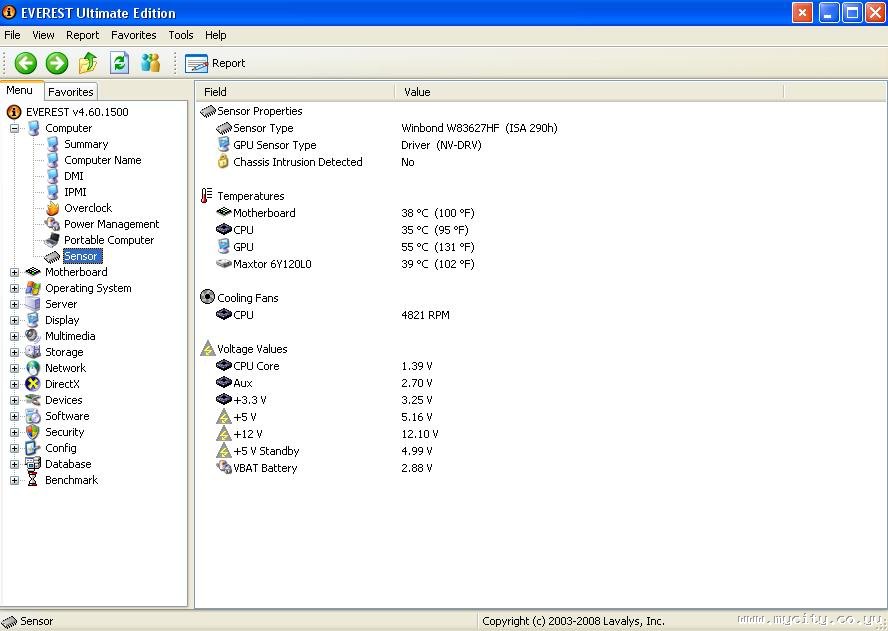Select DMI in the tree

(74, 176)
